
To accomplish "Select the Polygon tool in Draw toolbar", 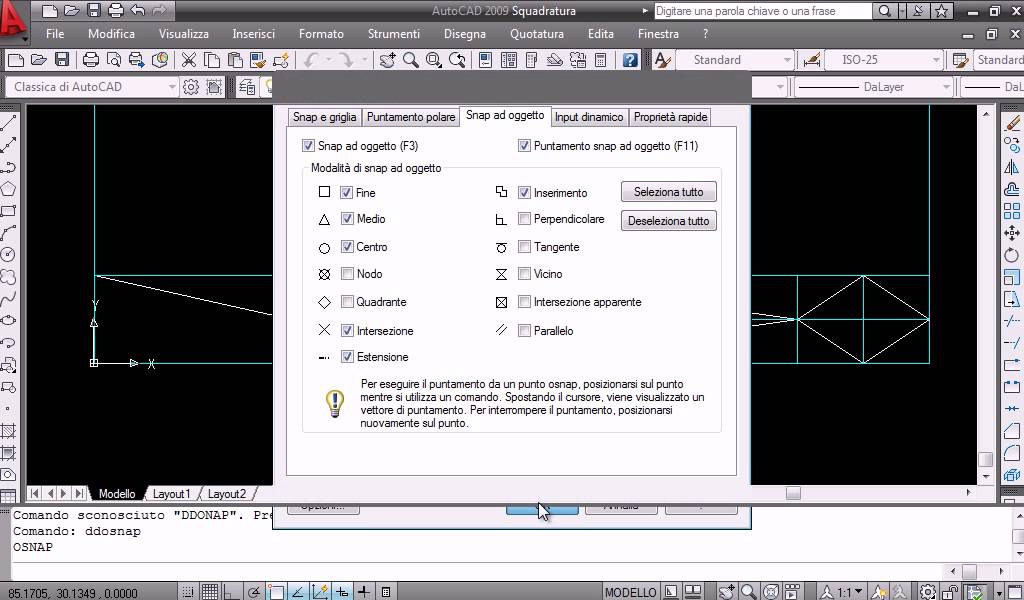I will [8, 189].
